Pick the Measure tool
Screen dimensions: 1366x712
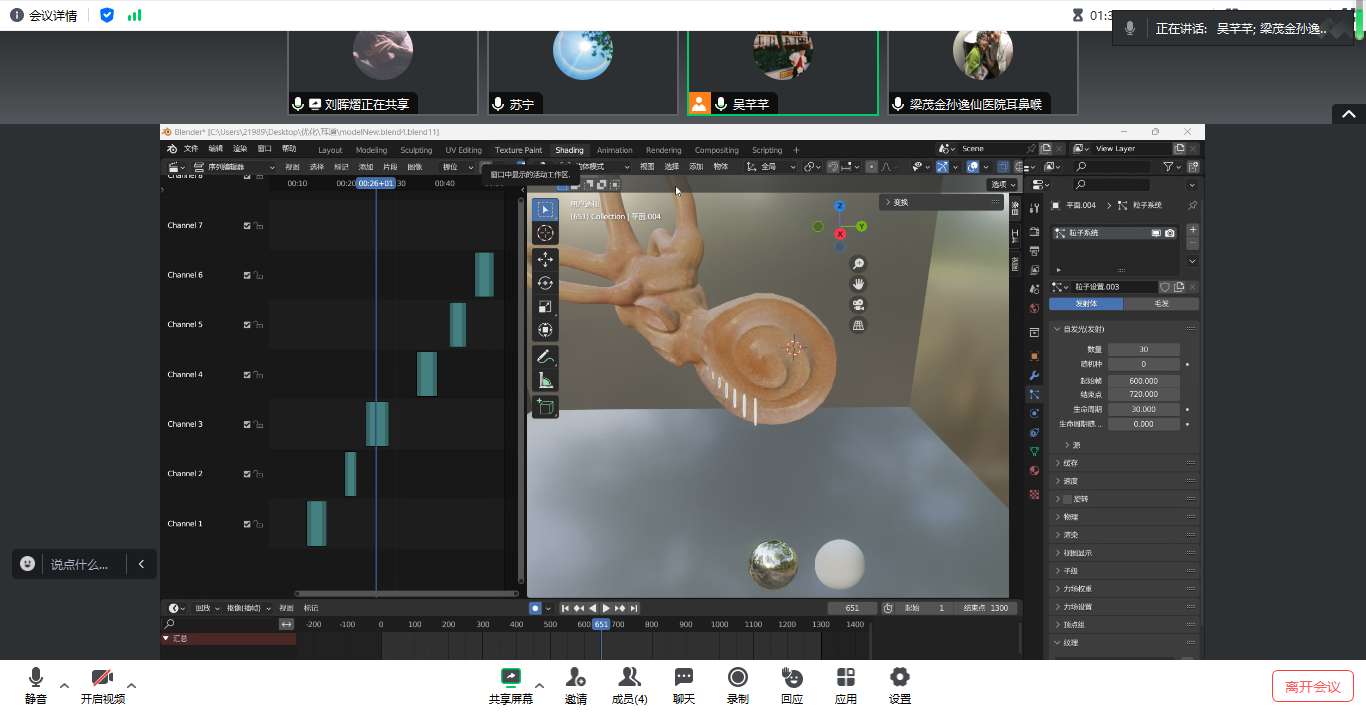click(545, 380)
